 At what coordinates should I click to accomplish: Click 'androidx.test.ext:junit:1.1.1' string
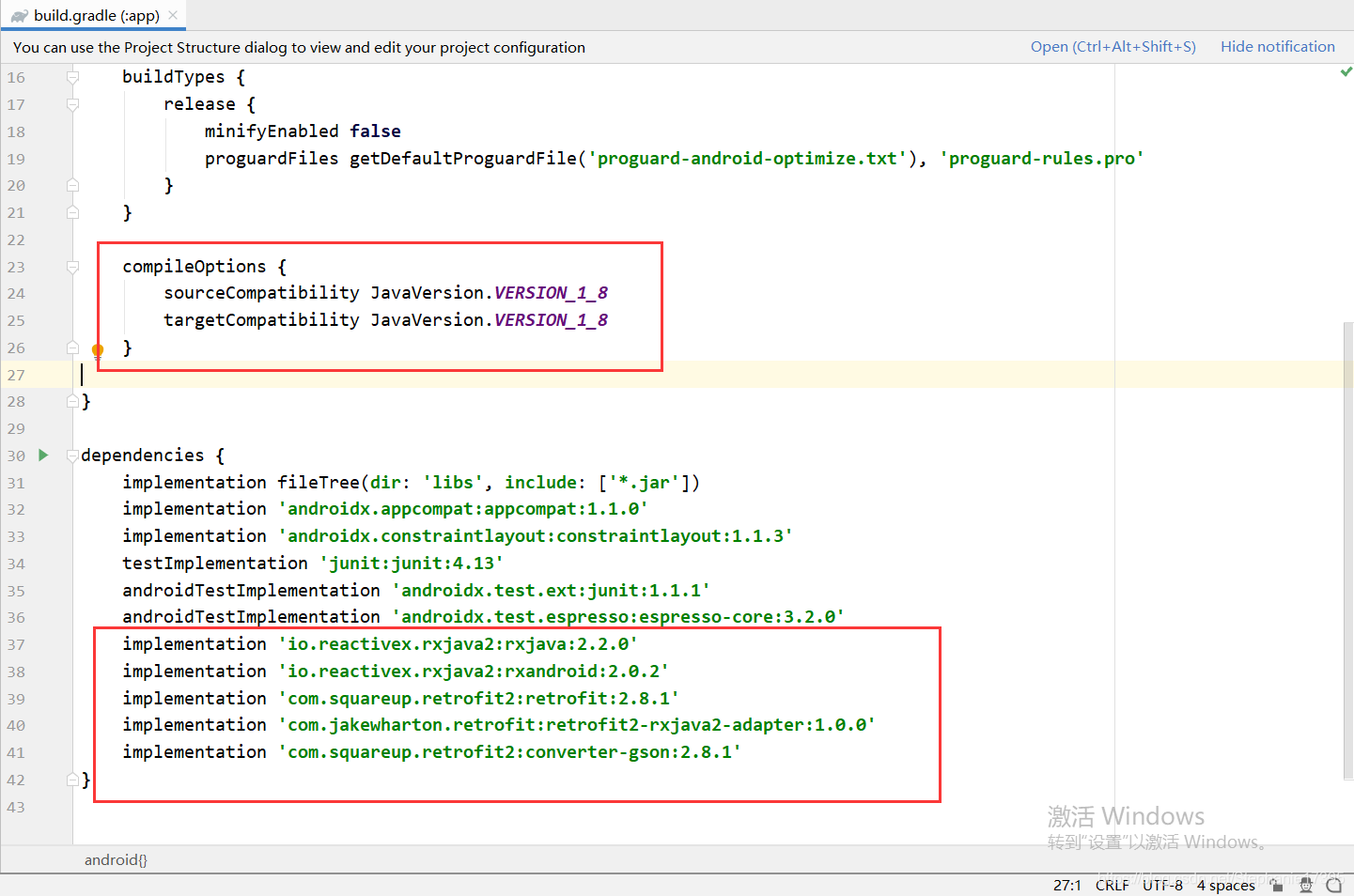[x=551, y=591]
